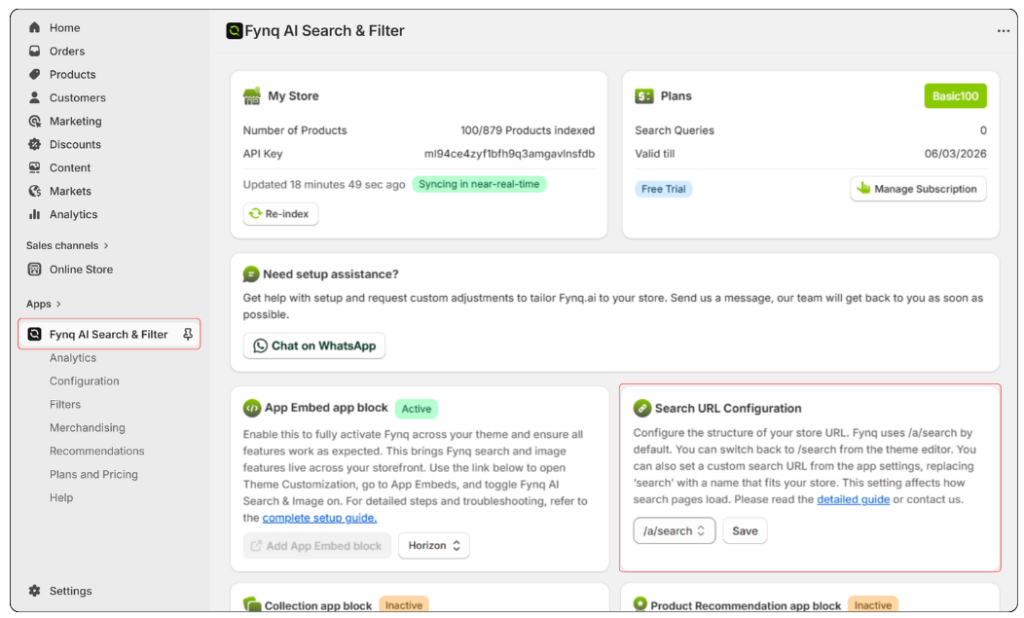Click the API key value text
Image resolution: width=1024 pixels, height=618 pixels.
pos(509,154)
